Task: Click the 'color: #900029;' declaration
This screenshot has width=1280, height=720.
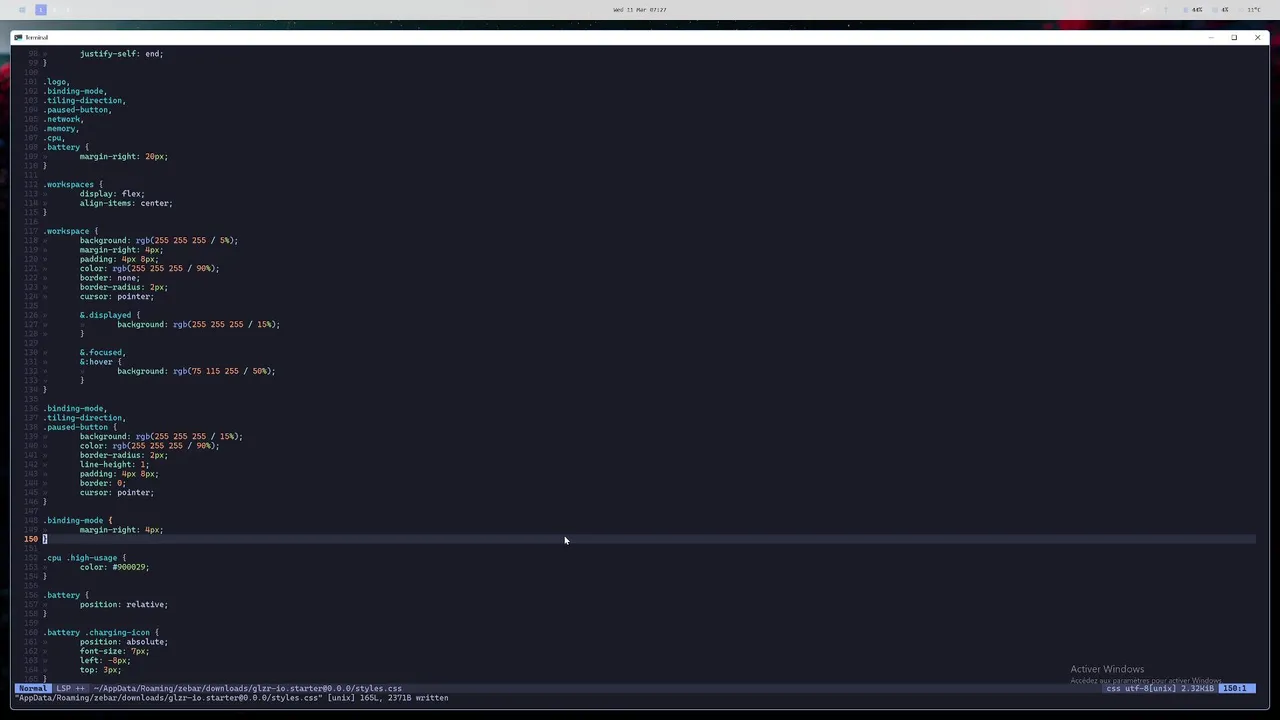Action: [x=114, y=567]
